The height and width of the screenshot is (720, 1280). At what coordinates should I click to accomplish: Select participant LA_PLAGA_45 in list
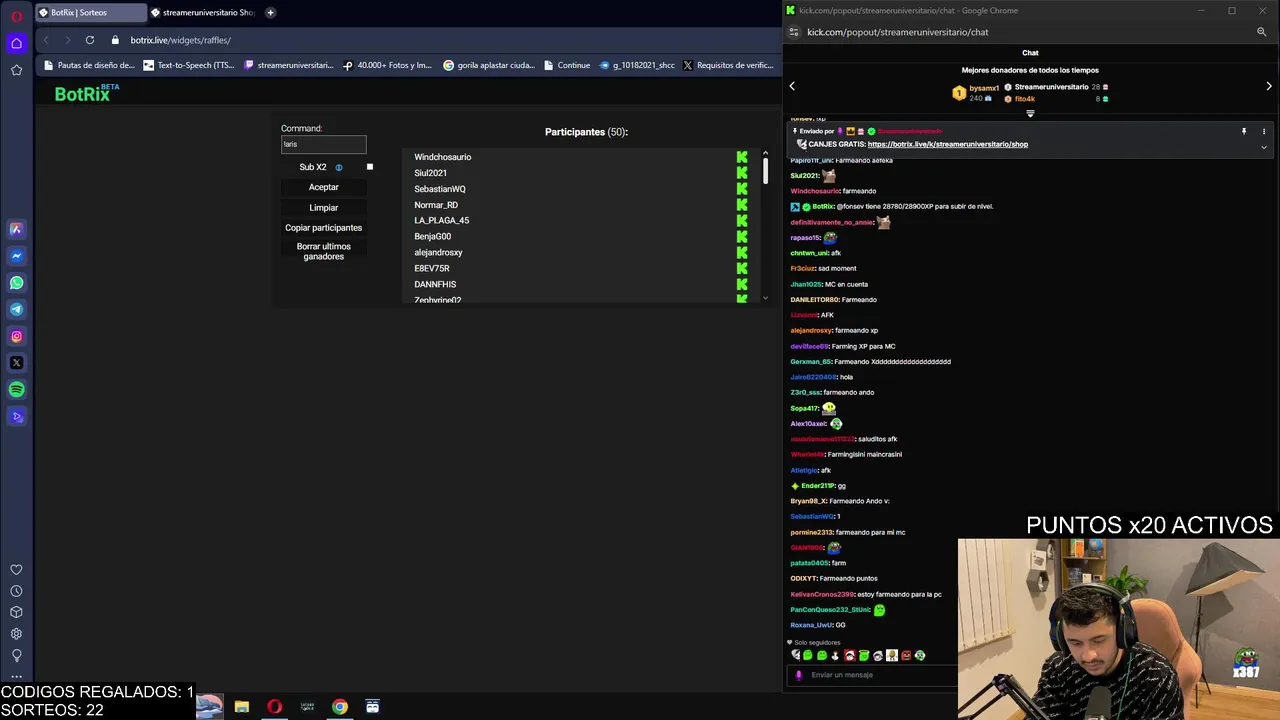tap(441, 220)
